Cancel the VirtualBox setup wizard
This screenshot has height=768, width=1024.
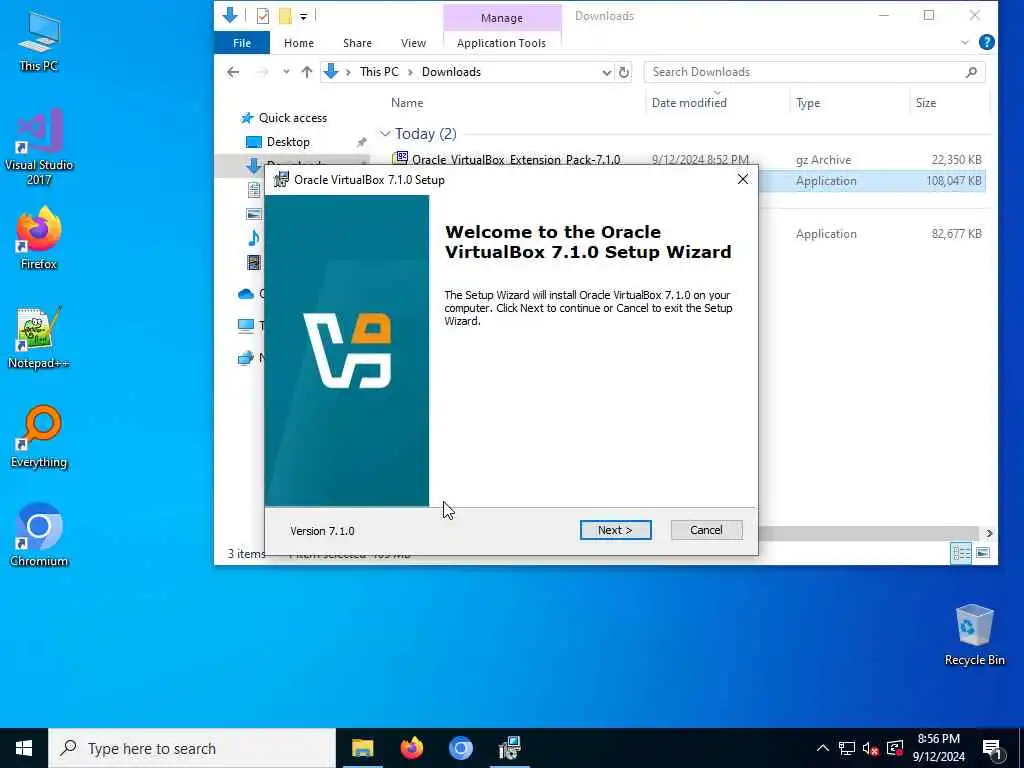[x=706, y=530]
